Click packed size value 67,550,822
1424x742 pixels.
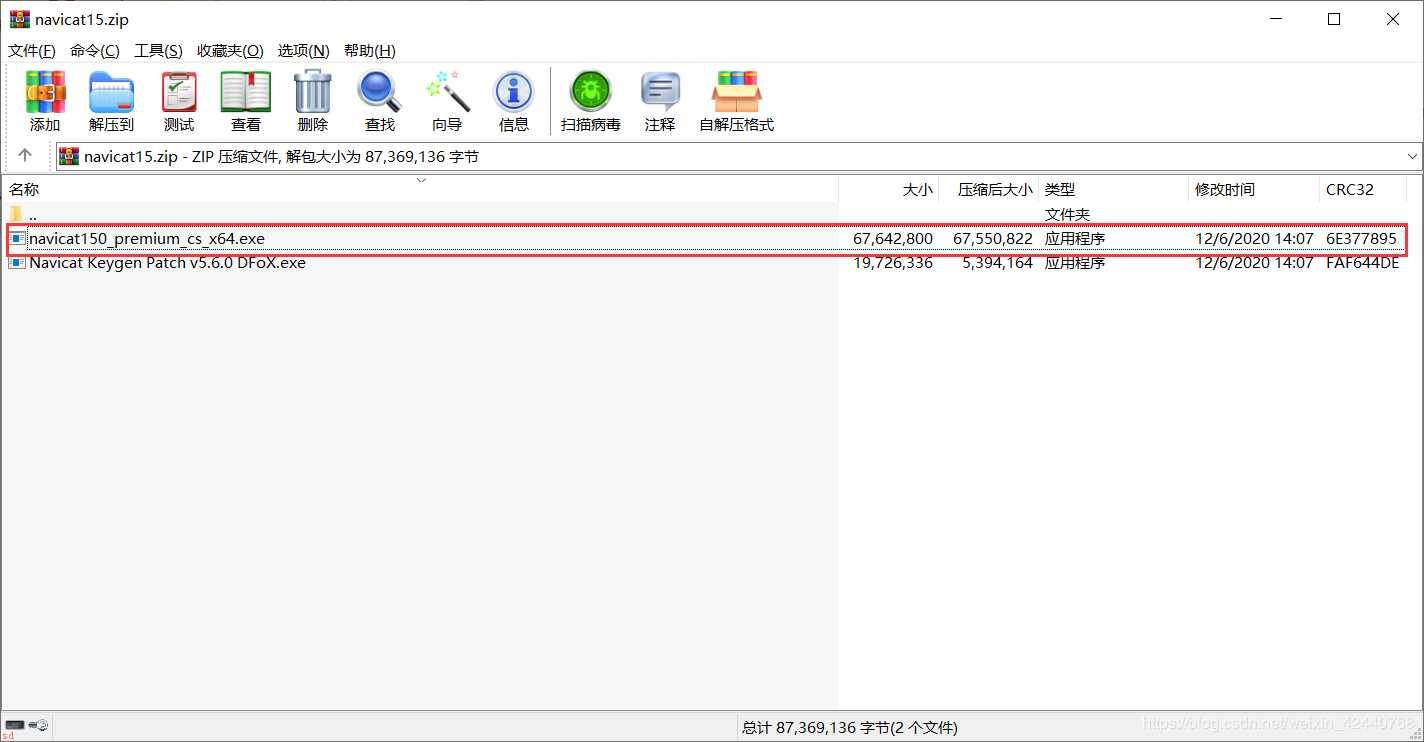[x=993, y=239]
